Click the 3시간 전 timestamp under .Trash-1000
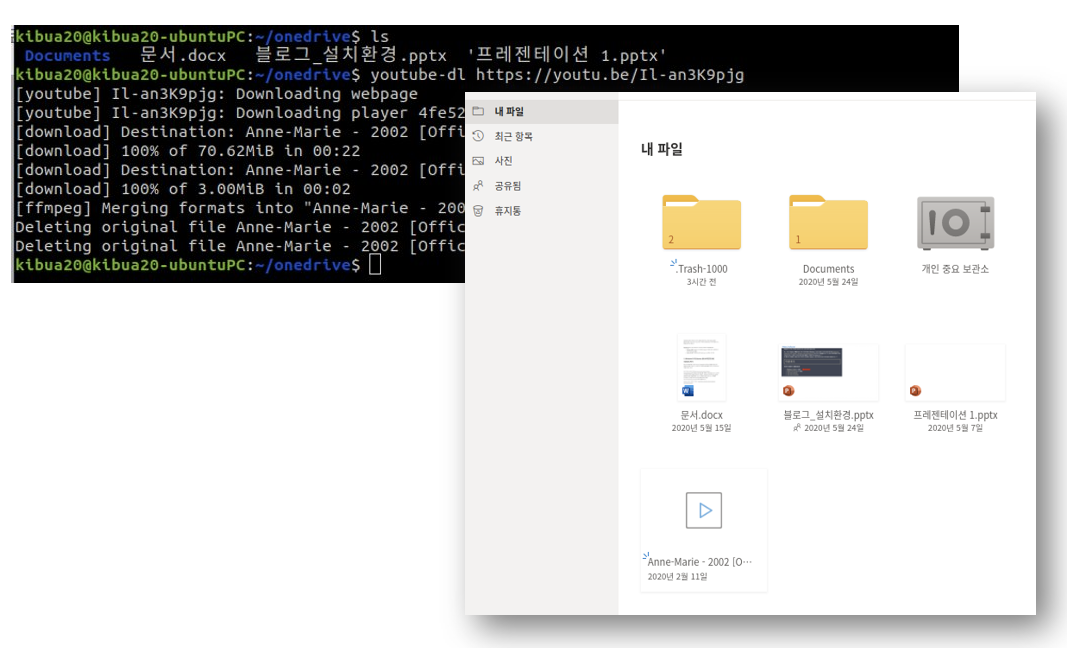Image resolution: width=1067 pixels, height=648 pixels. click(702, 282)
